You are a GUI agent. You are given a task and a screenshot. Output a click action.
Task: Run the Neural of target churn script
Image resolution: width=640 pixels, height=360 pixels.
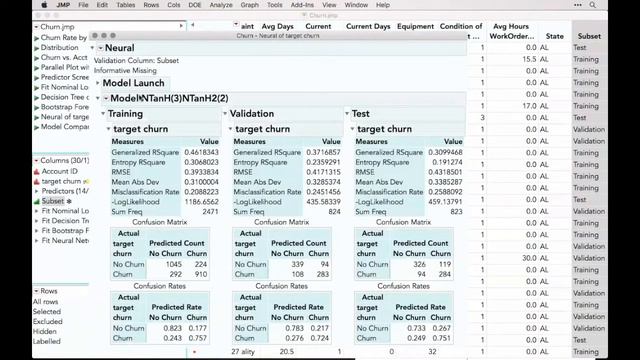36,118
